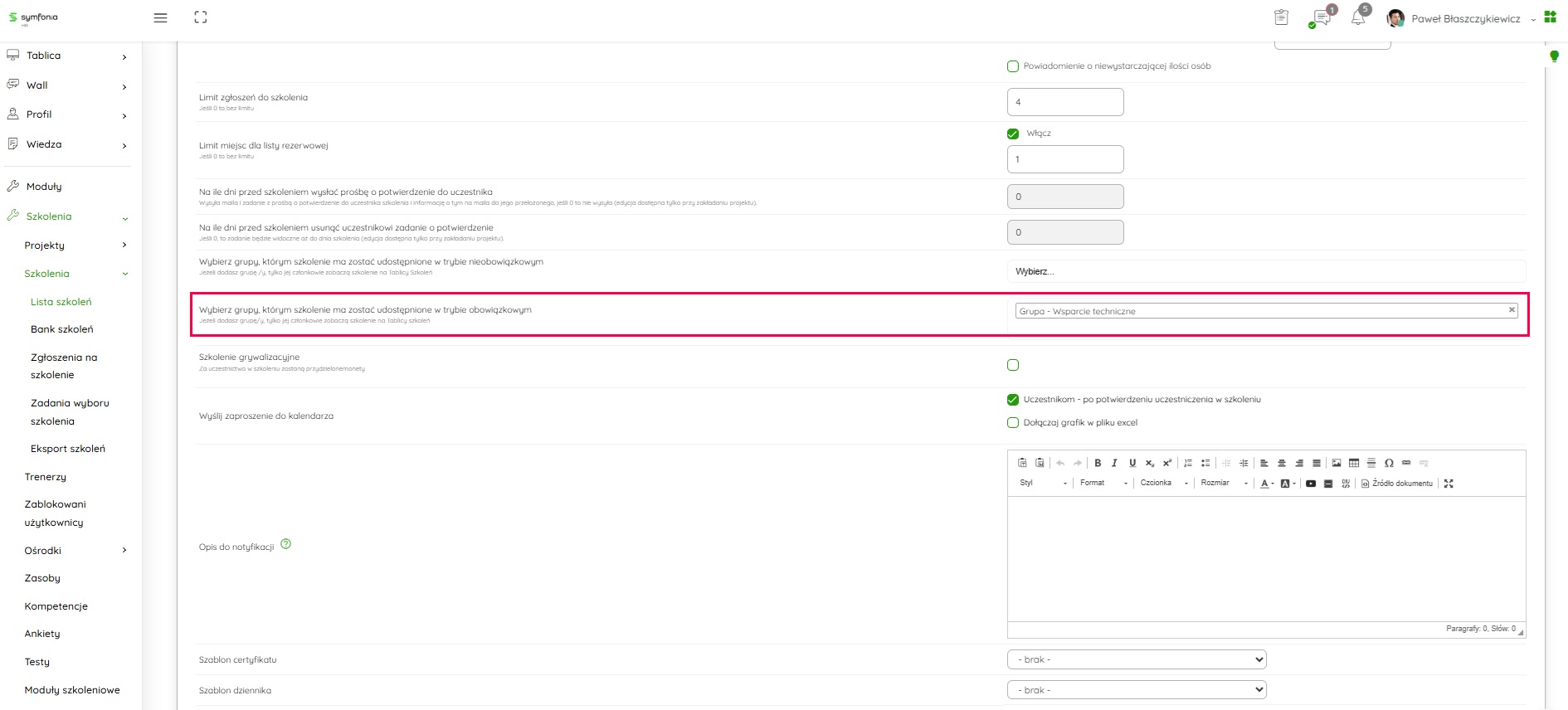
Task: Apply bold formatting in editor
Action: click(1098, 463)
